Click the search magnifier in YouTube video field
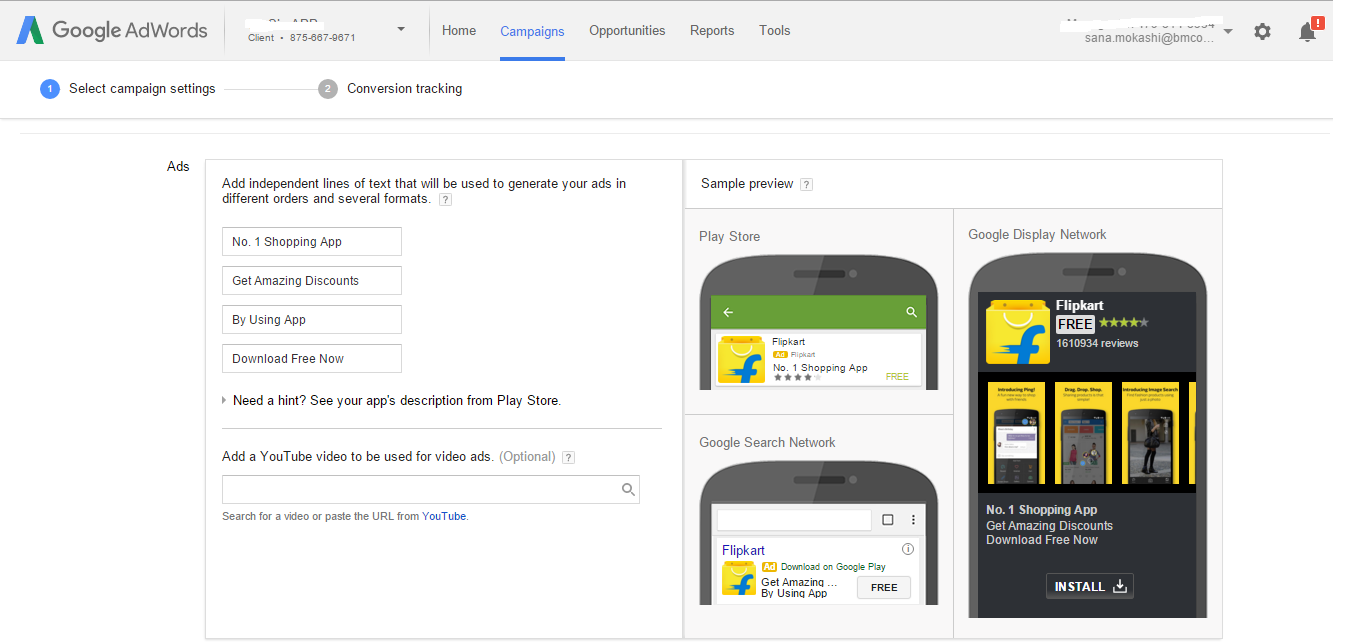The width and height of the screenshot is (1347, 643). coord(628,489)
